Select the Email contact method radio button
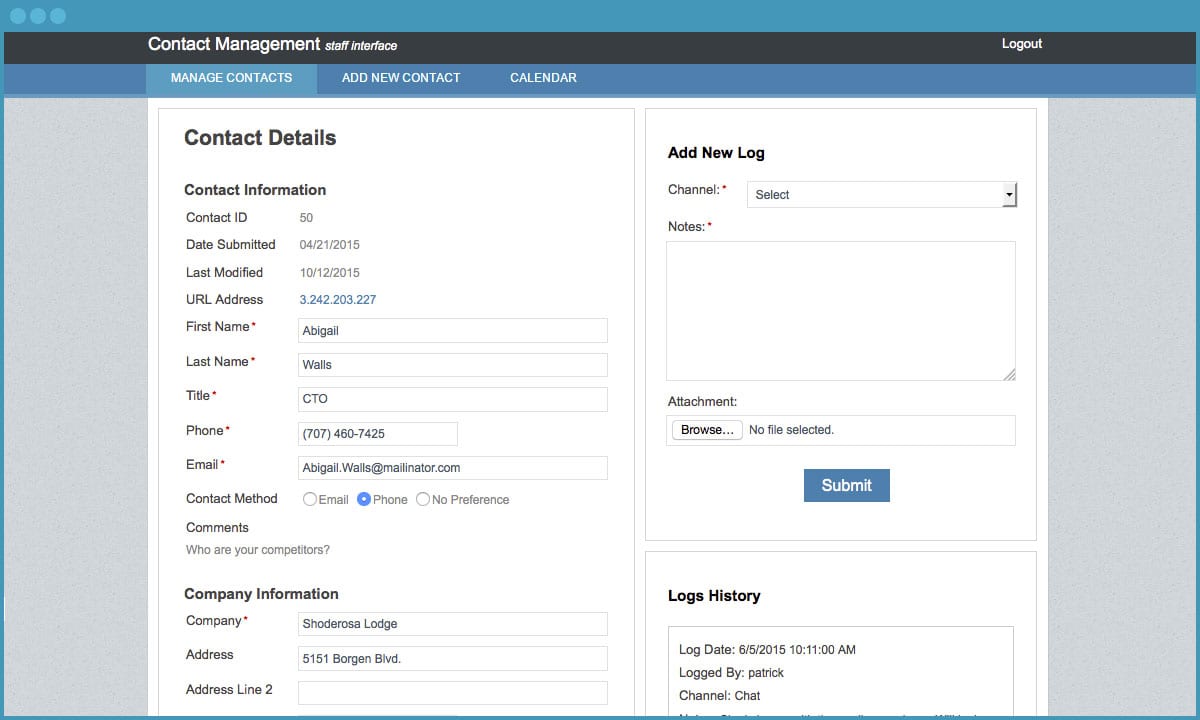The width and height of the screenshot is (1200, 720). (310, 499)
